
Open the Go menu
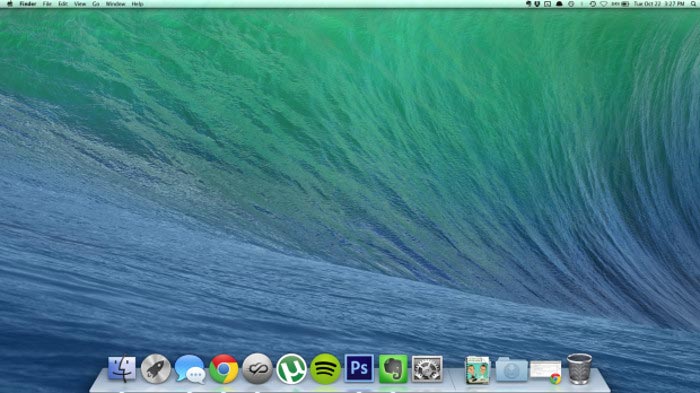(x=96, y=4)
